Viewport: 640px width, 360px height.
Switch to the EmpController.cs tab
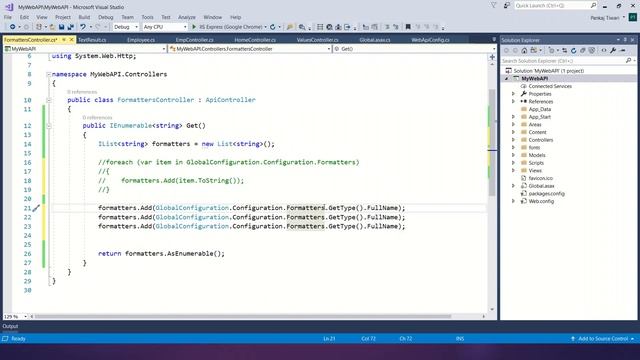pos(194,40)
